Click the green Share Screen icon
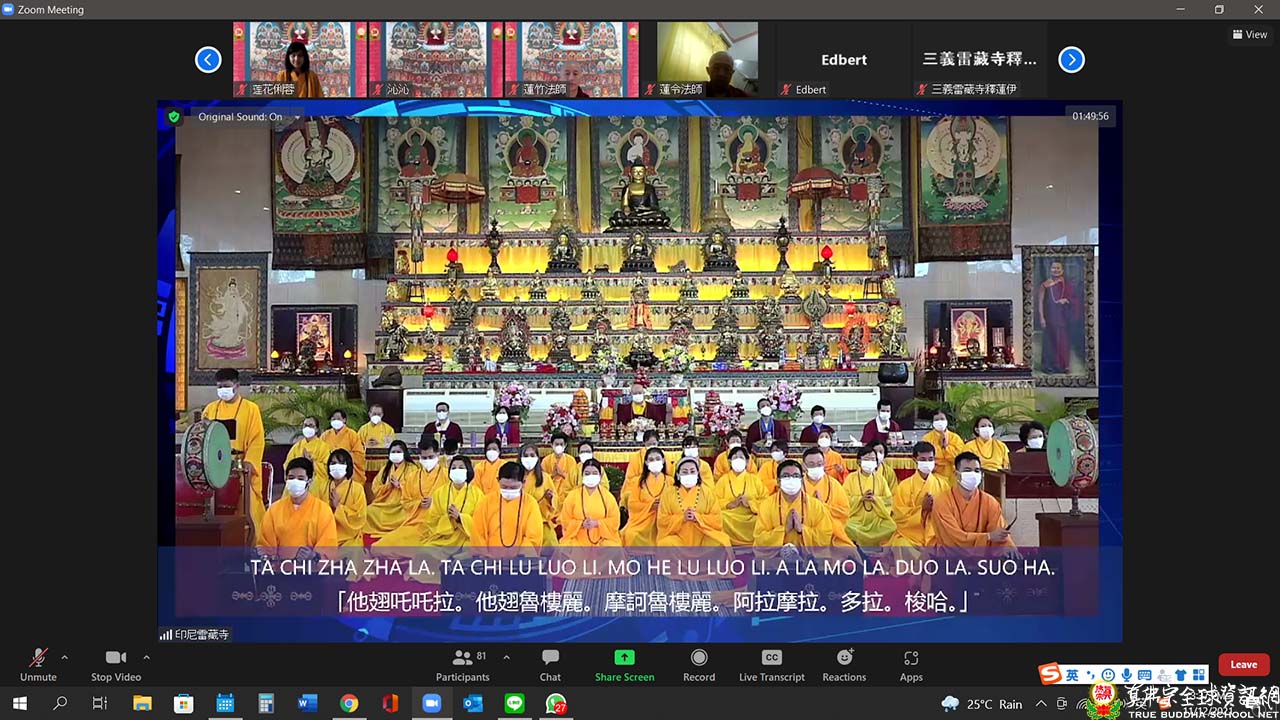1280x720 pixels. tap(624, 664)
